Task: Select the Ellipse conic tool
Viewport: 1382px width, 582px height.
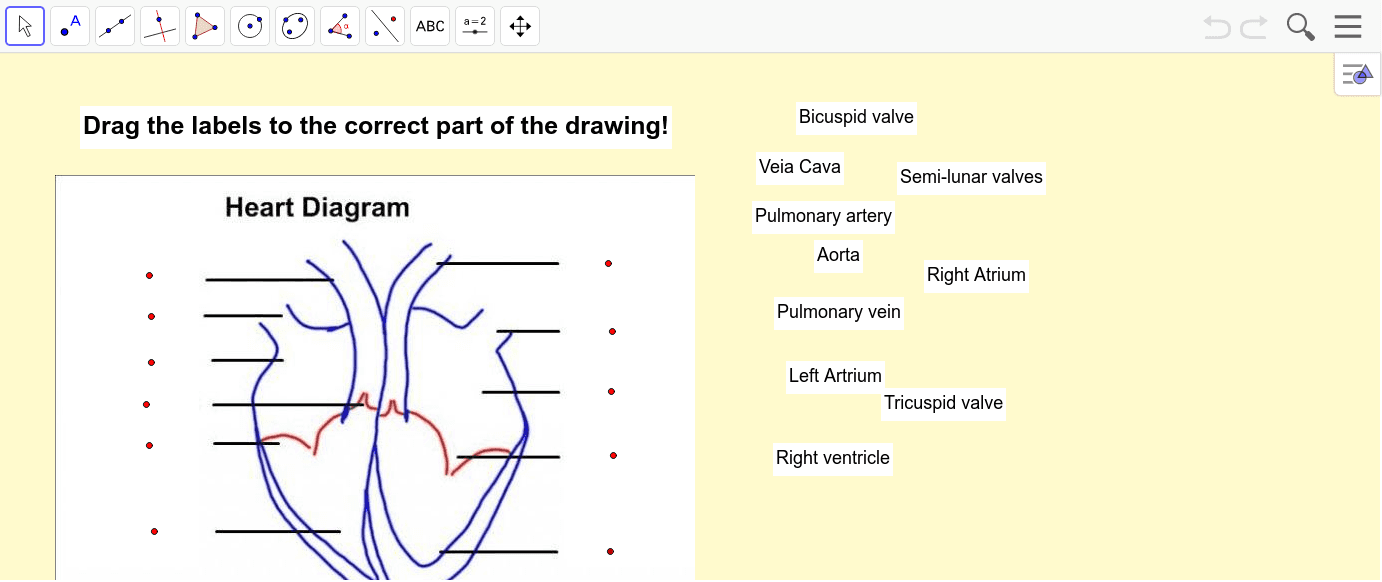Action: pyautogui.click(x=295, y=26)
